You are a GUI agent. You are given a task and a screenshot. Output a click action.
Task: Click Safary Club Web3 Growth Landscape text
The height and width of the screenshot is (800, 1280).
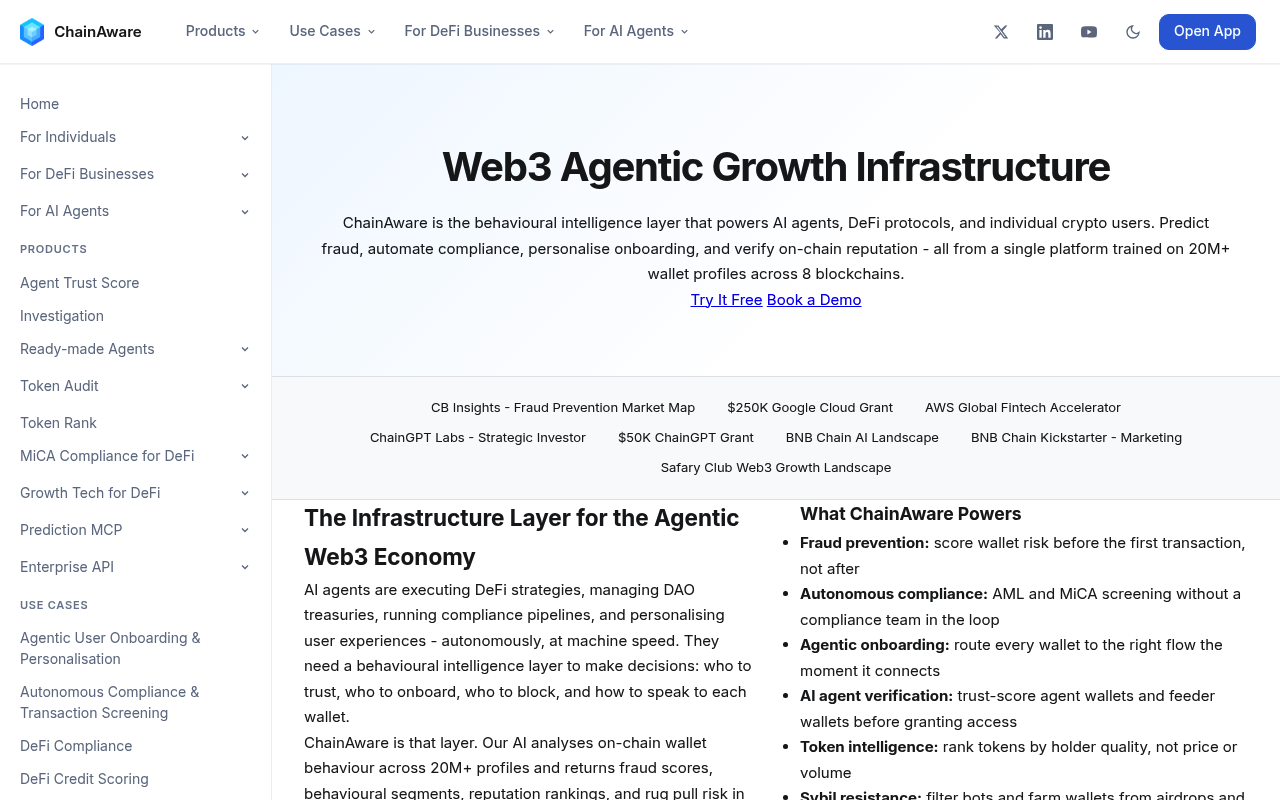(776, 468)
